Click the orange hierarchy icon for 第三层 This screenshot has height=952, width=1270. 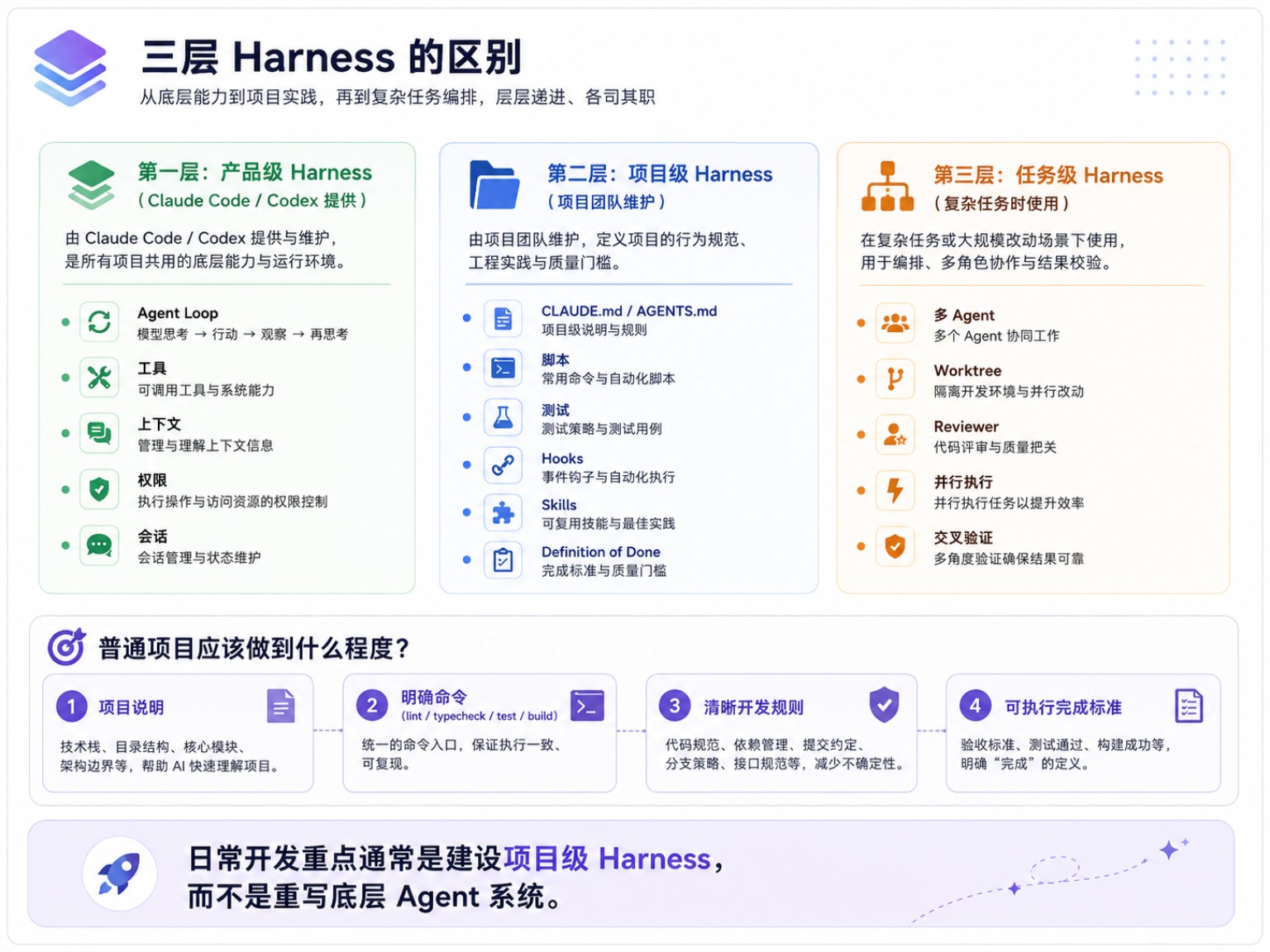pos(887,186)
